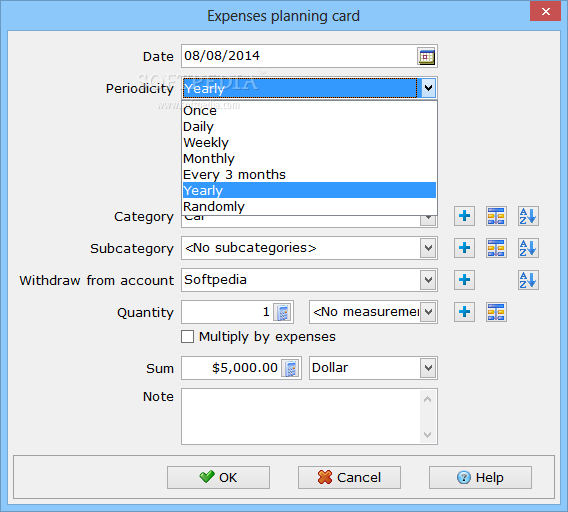The height and width of the screenshot is (512, 568).
Task: Add a new subcategory with plus icon
Action: tap(464, 248)
